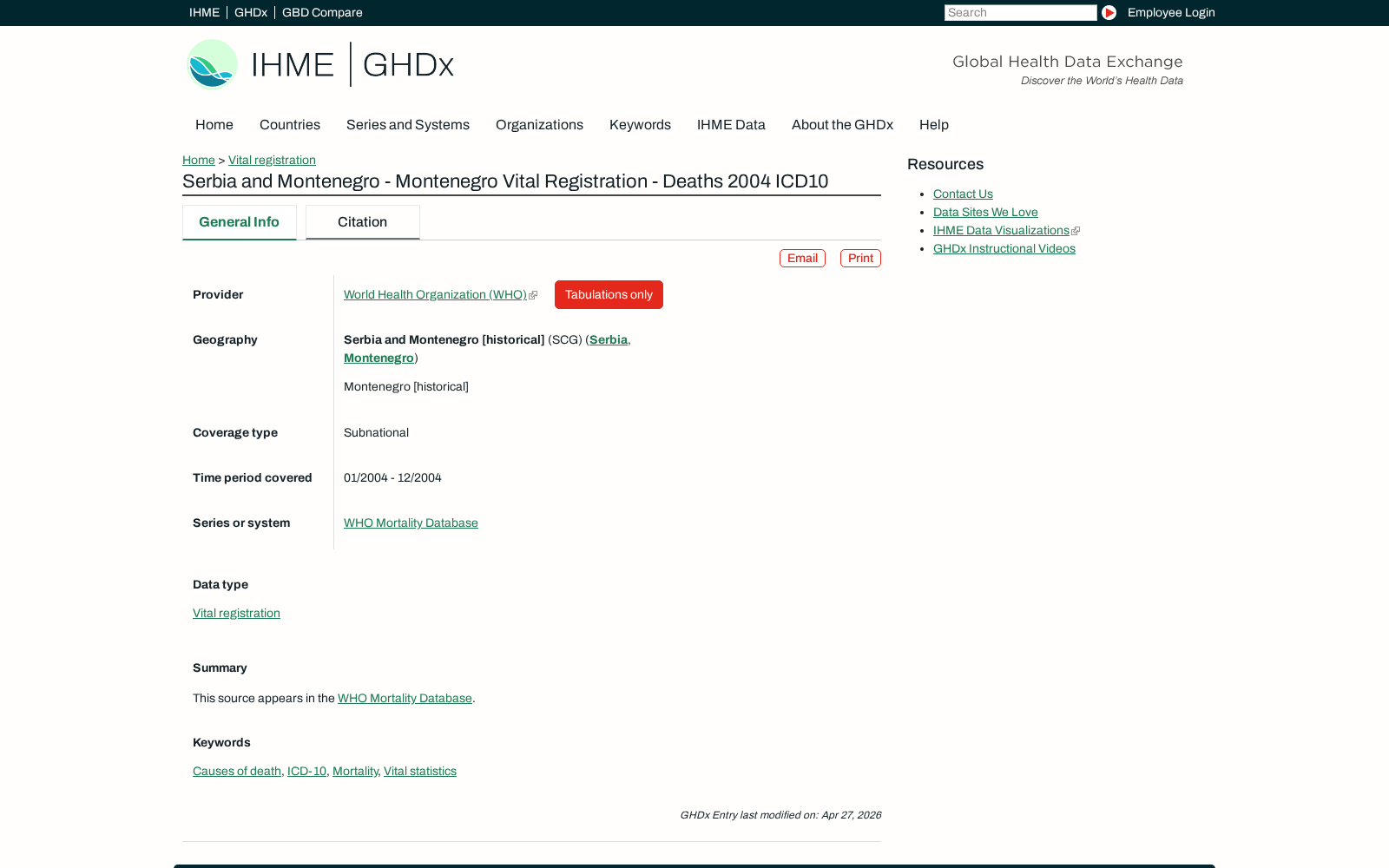Open GBD Compare in top bar
Image resolution: width=1389 pixels, height=868 pixels.
[322, 12]
